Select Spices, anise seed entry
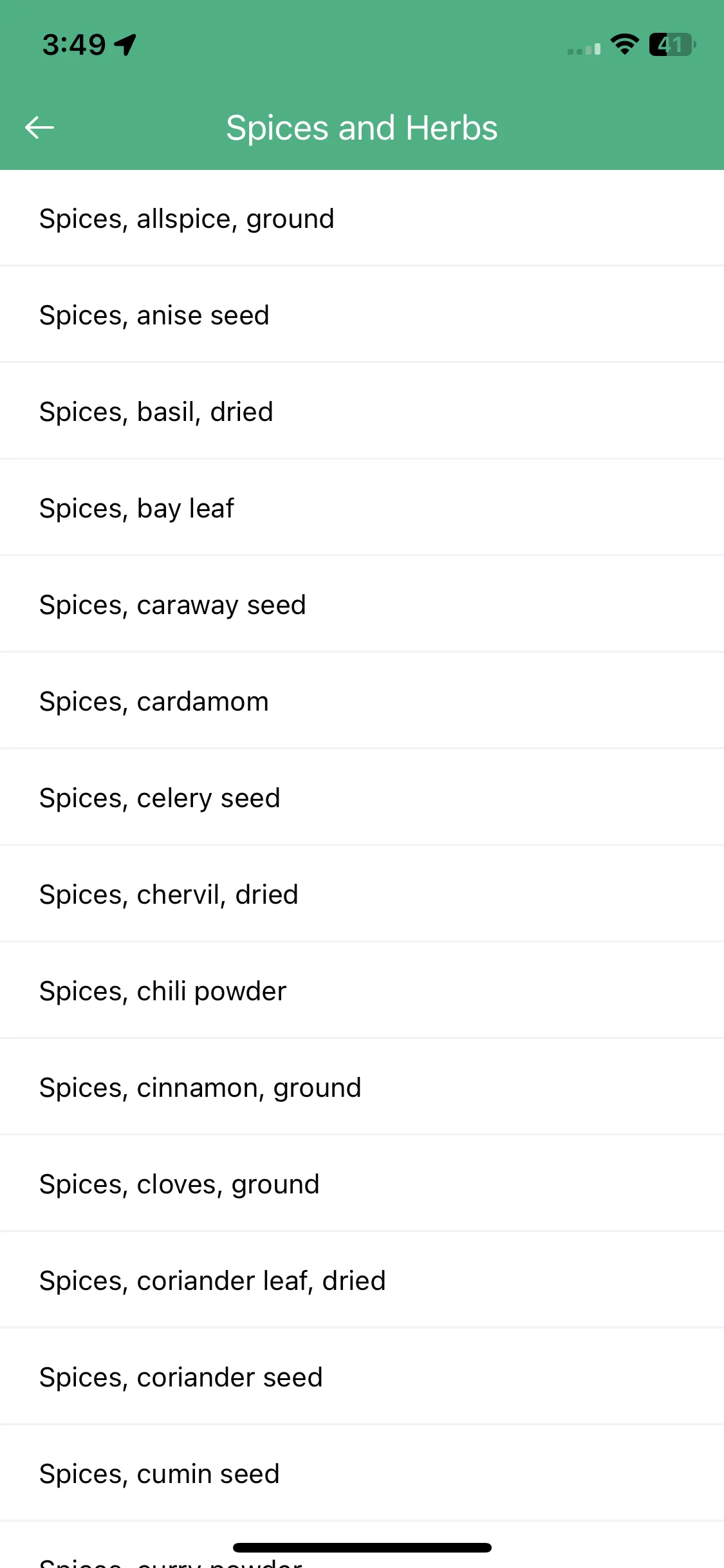 (362, 315)
